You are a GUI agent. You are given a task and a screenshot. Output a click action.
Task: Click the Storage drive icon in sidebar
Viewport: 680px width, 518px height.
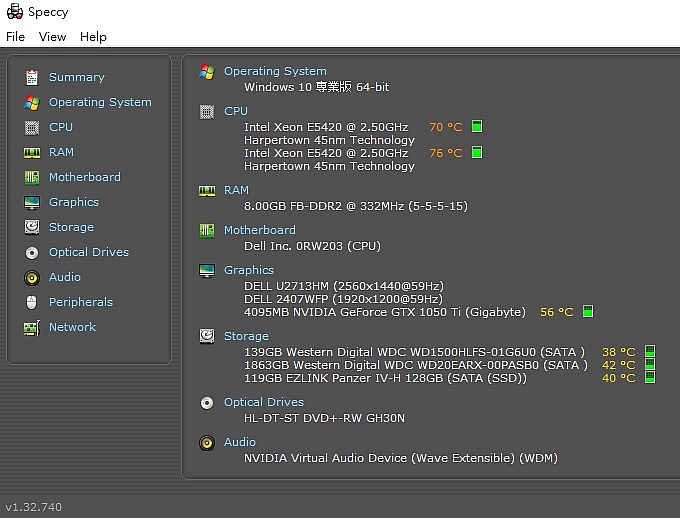[x=32, y=227]
